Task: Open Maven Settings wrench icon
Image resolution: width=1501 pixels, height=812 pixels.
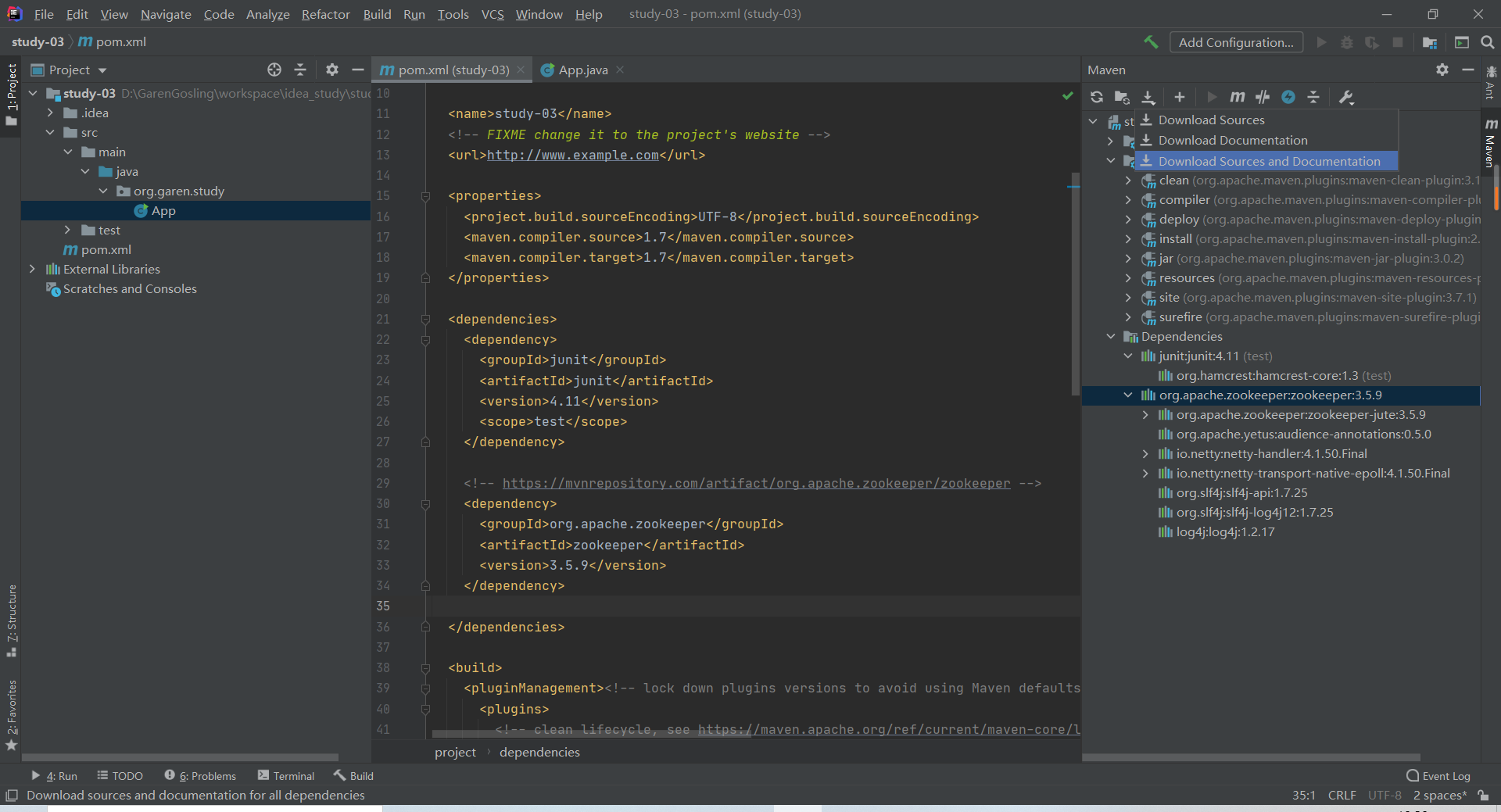Action: pyautogui.click(x=1346, y=97)
